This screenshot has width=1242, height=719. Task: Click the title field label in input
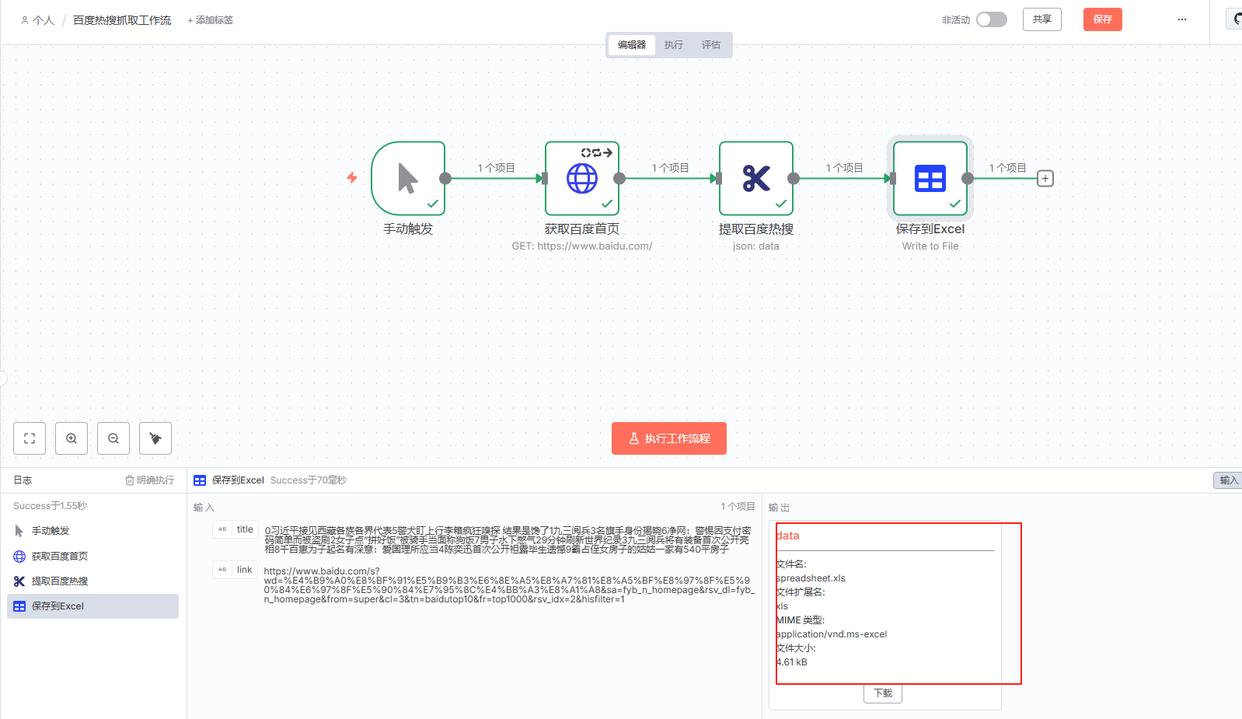[245, 530]
